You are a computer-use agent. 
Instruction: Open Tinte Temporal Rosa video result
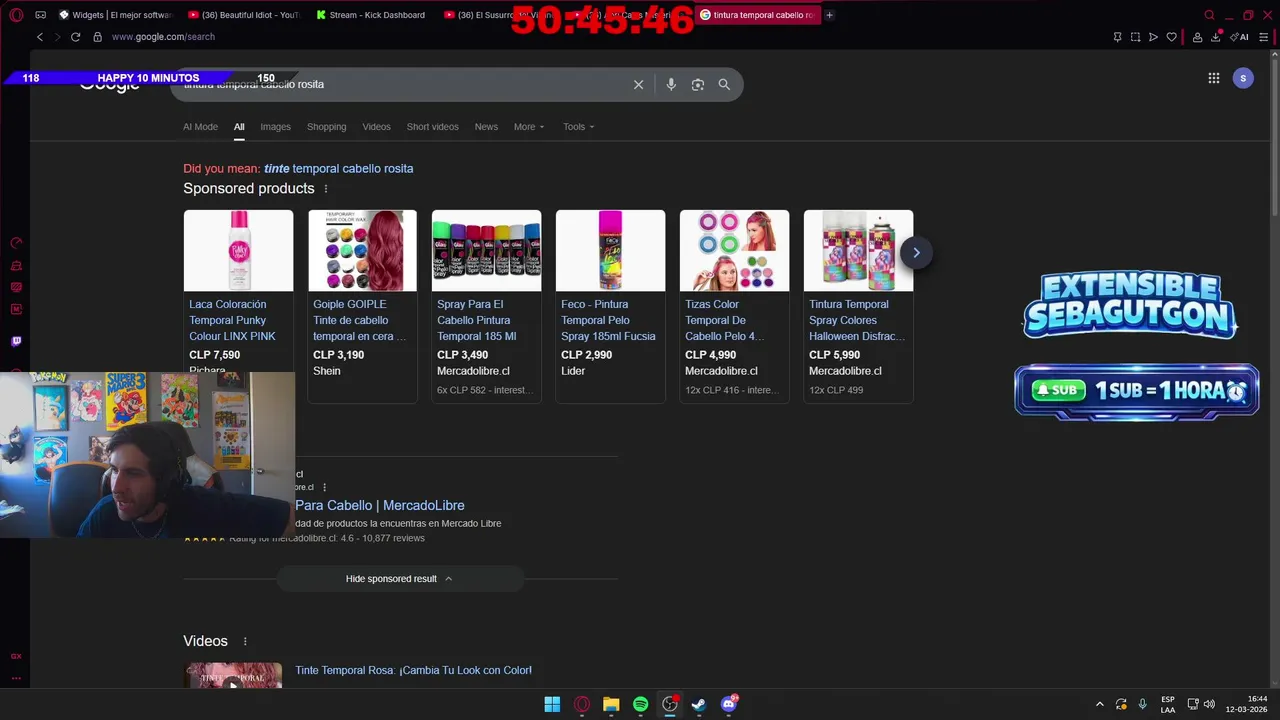[x=413, y=671]
